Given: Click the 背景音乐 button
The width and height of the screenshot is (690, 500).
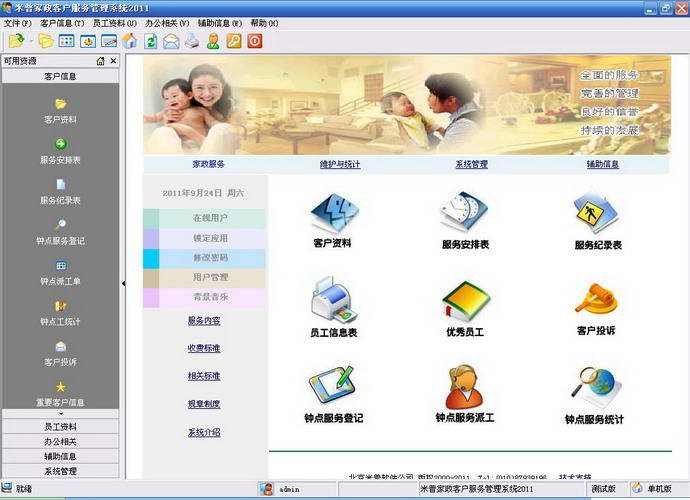Looking at the screenshot, I should 204,298.
